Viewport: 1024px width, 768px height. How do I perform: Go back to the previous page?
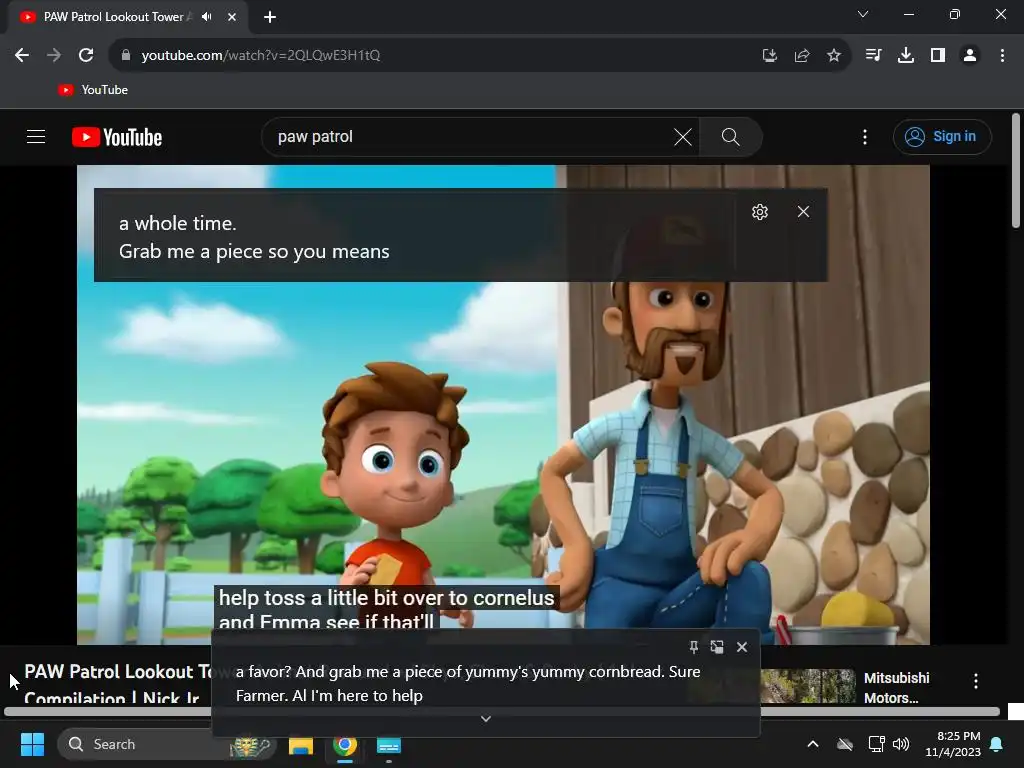click(x=22, y=56)
